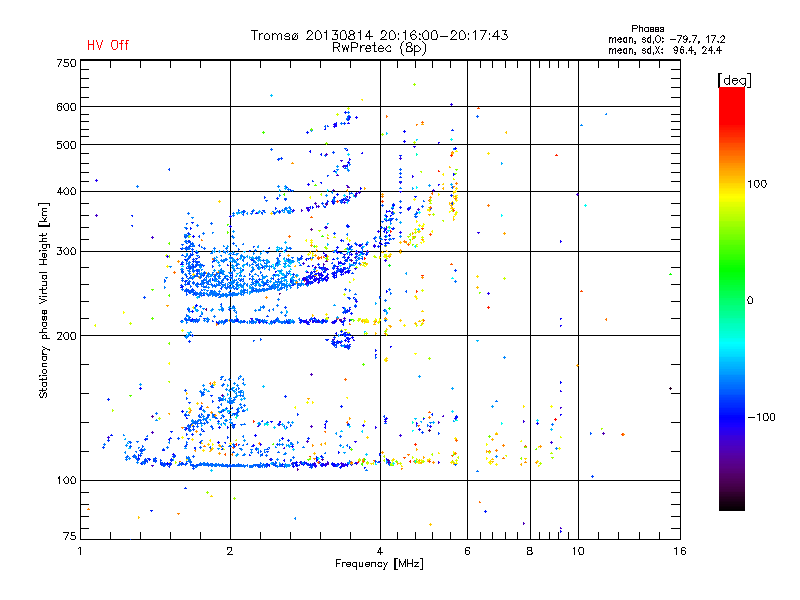Click the '300' height axis label
800x600 pixels.
(x=66, y=252)
